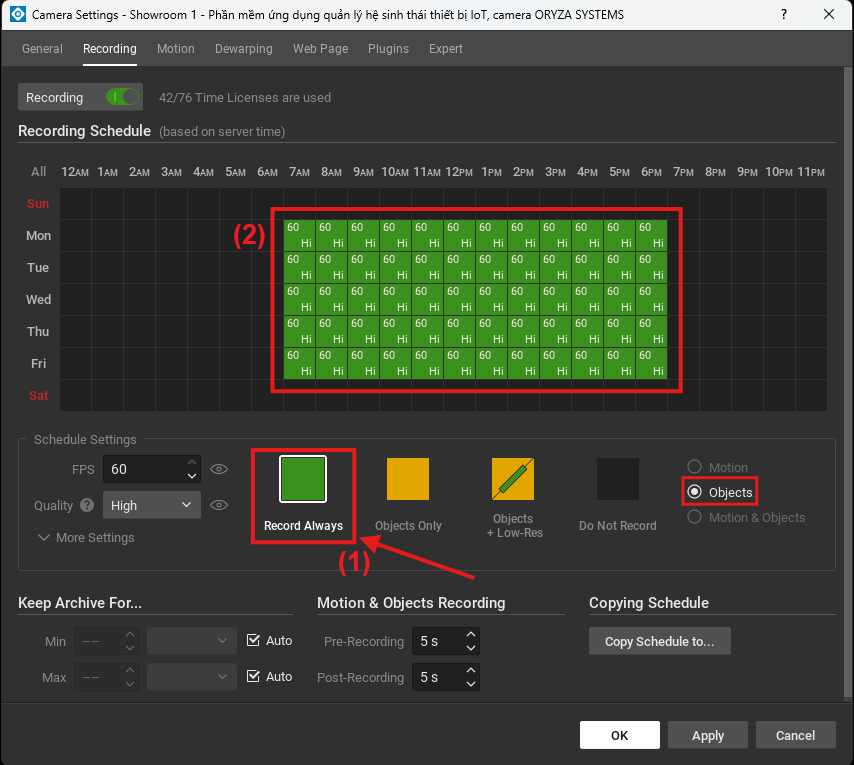Screen dimensions: 854x765
Task: Decrease the FPS value with down arrow
Action: pyautogui.click(x=192, y=476)
